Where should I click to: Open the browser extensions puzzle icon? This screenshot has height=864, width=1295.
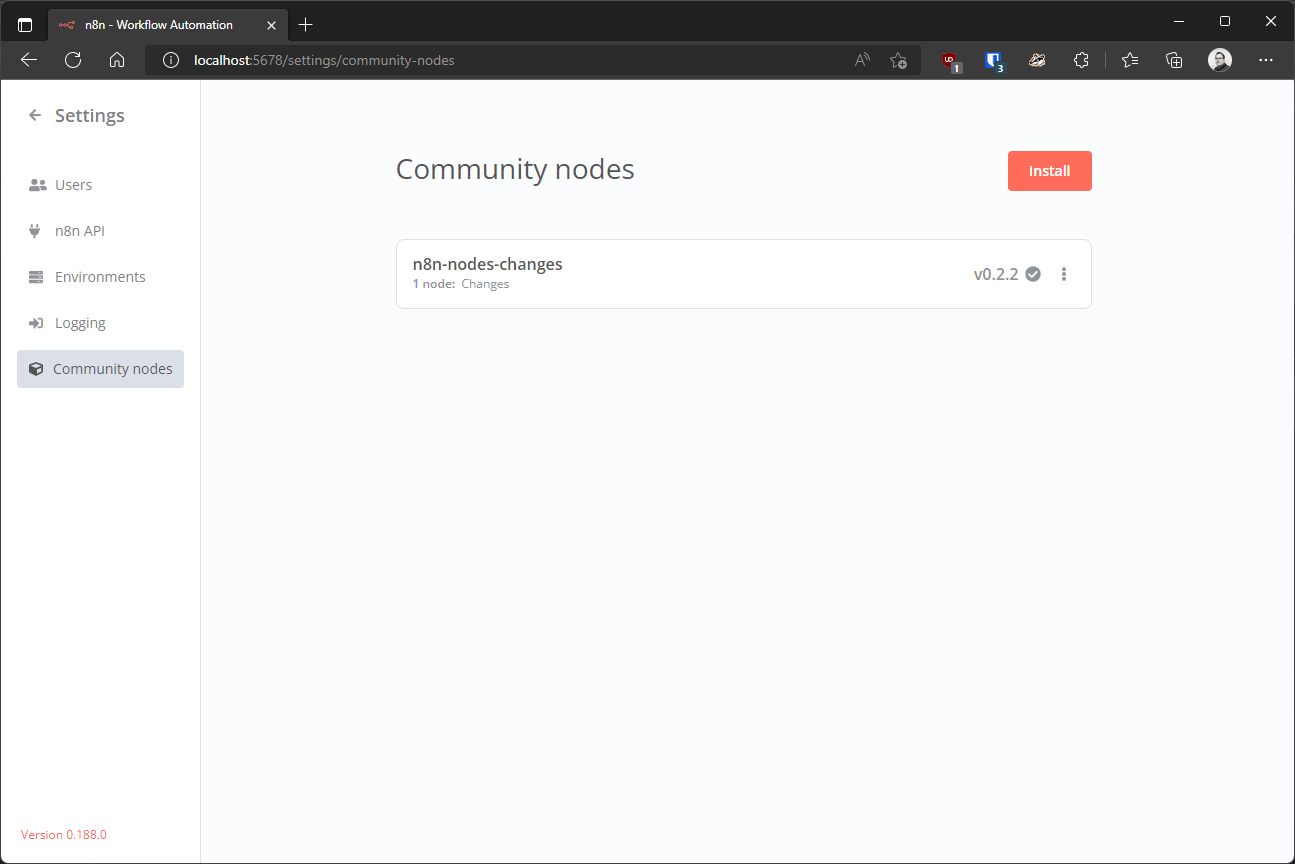(x=1081, y=60)
